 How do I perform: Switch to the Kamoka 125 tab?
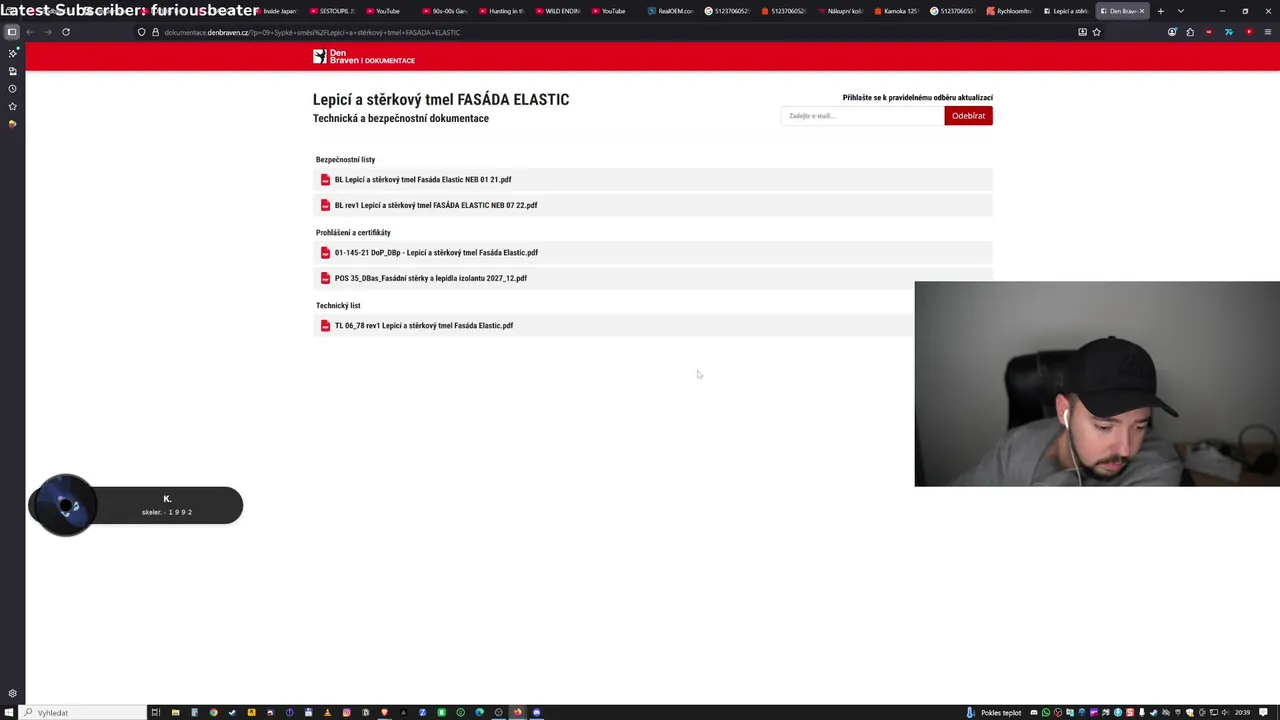point(895,11)
